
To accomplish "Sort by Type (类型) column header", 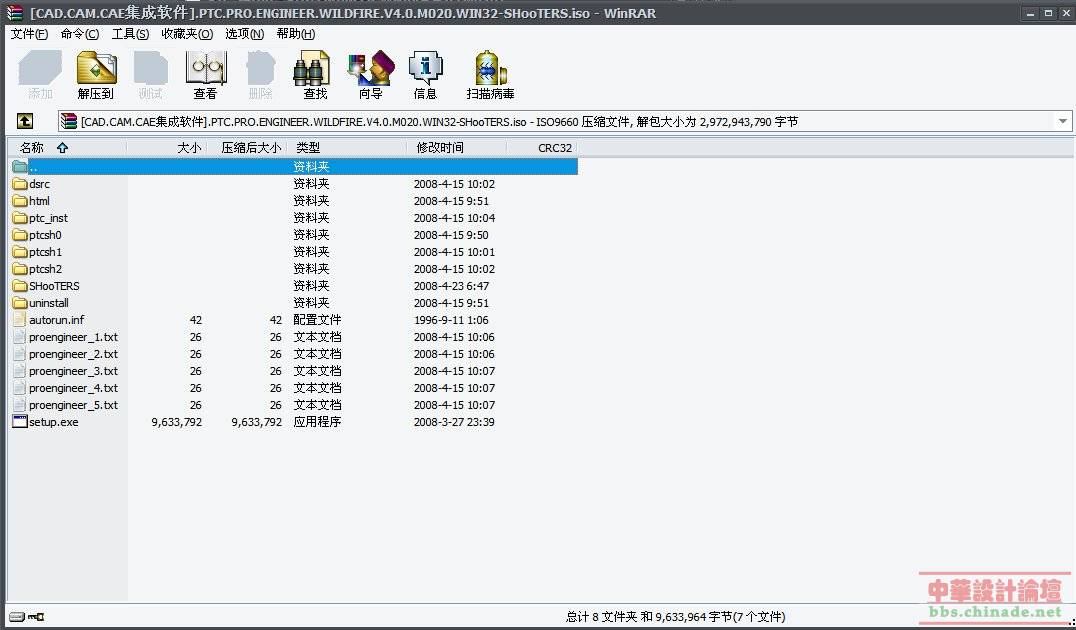I will click(x=347, y=148).
